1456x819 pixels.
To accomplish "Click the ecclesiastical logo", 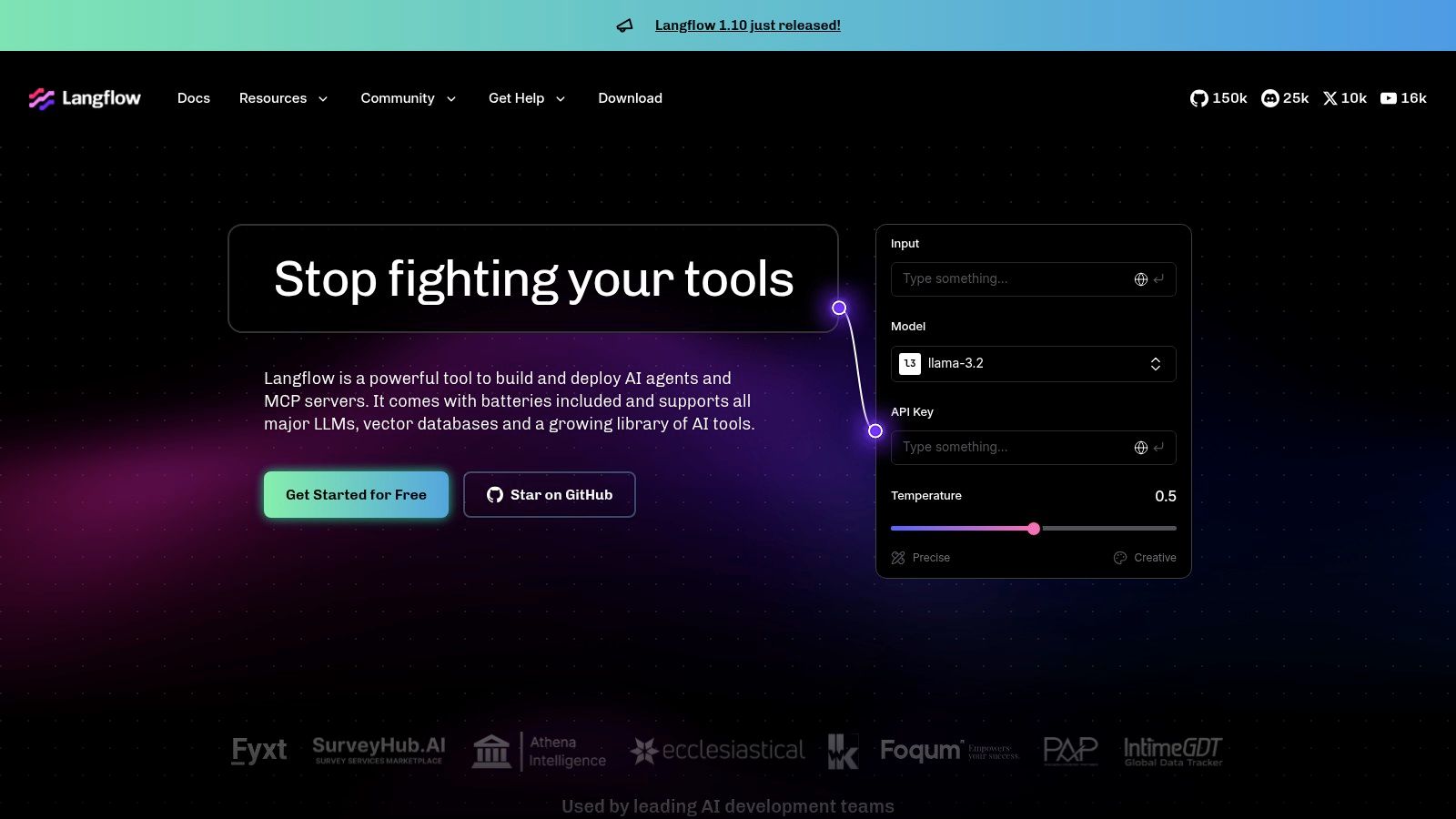I will coord(717,751).
